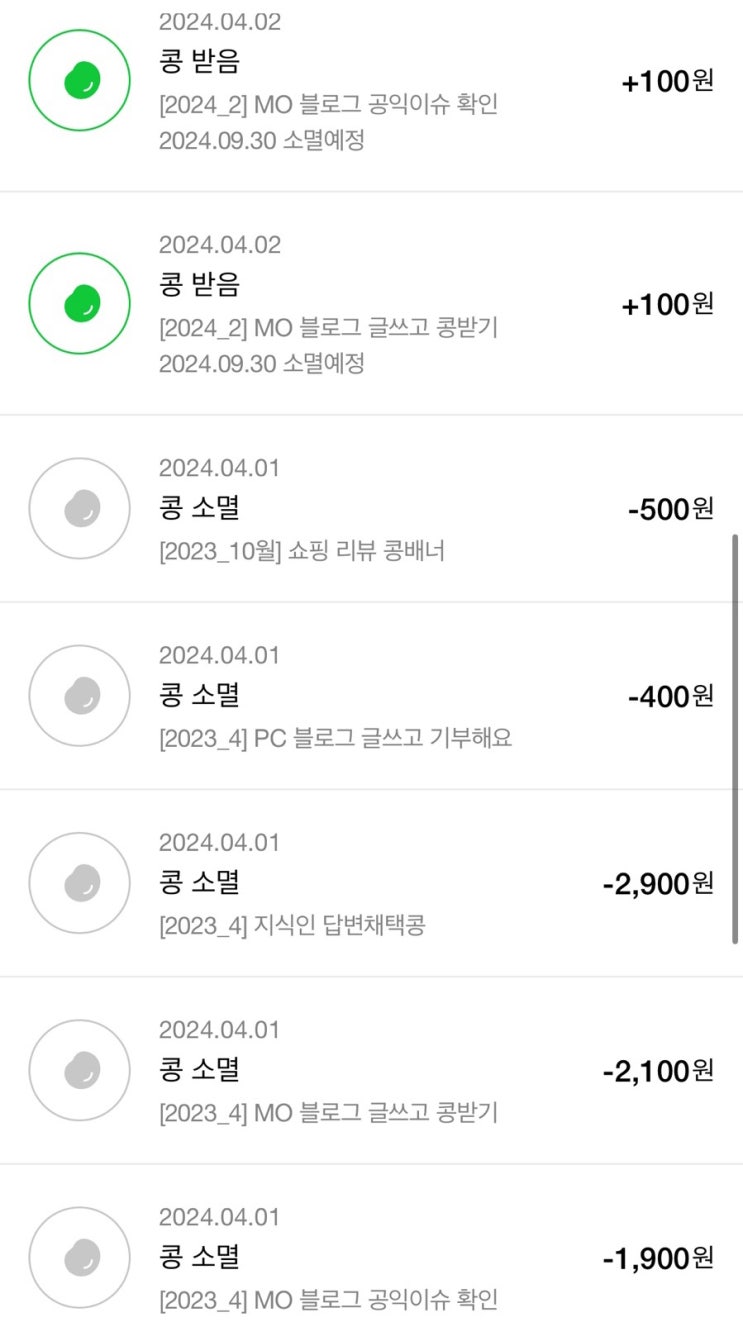
Task: Click gray bean icon beside -1,900원 entry
Action: tap(79, 1257)
